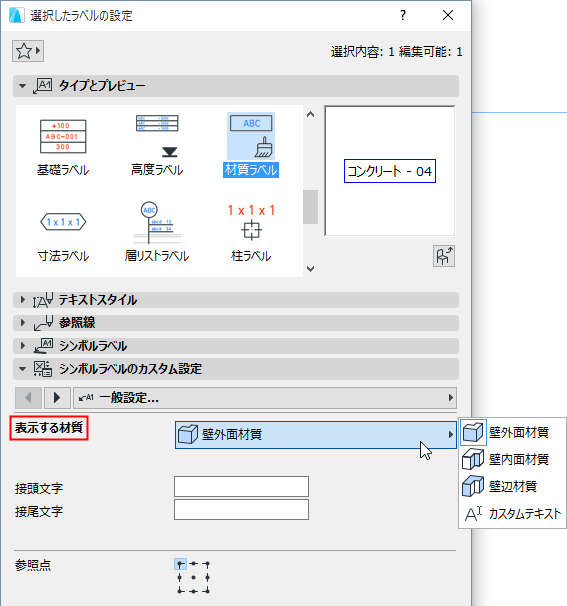Click the 接頭文字 input field
This screenshot has height=606, width=567.
click(241, 487)
